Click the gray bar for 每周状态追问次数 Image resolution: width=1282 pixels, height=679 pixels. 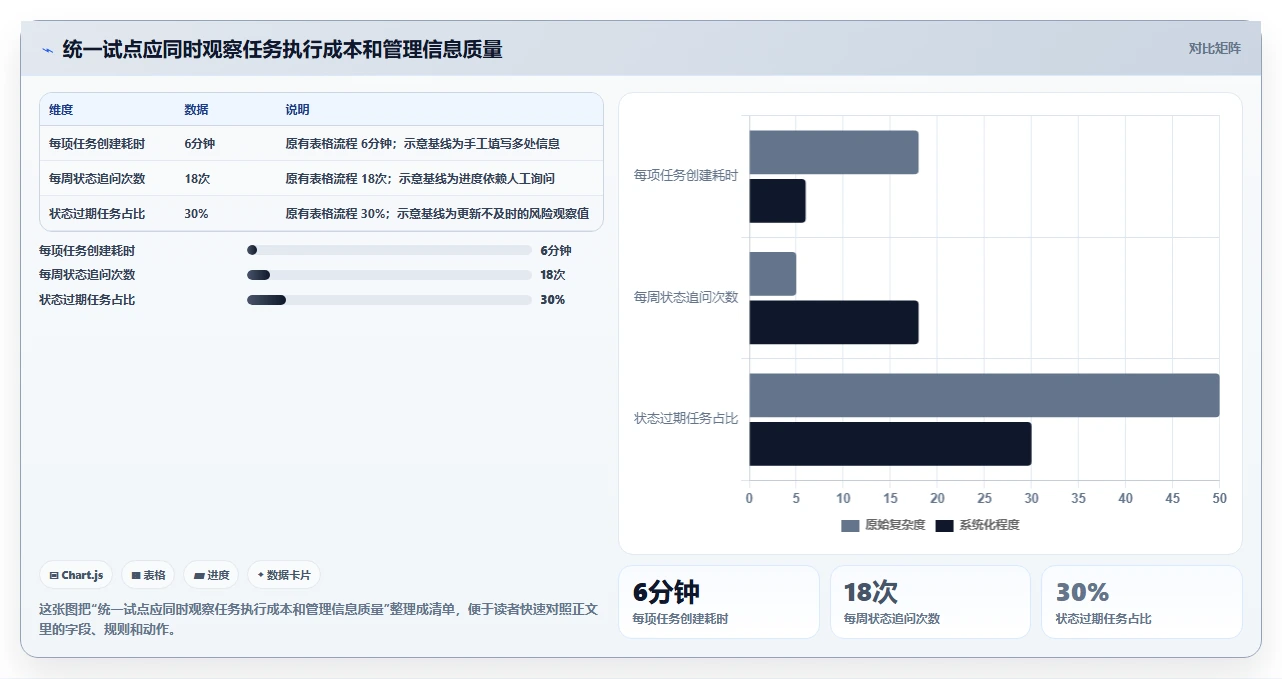tap(773, 274)
